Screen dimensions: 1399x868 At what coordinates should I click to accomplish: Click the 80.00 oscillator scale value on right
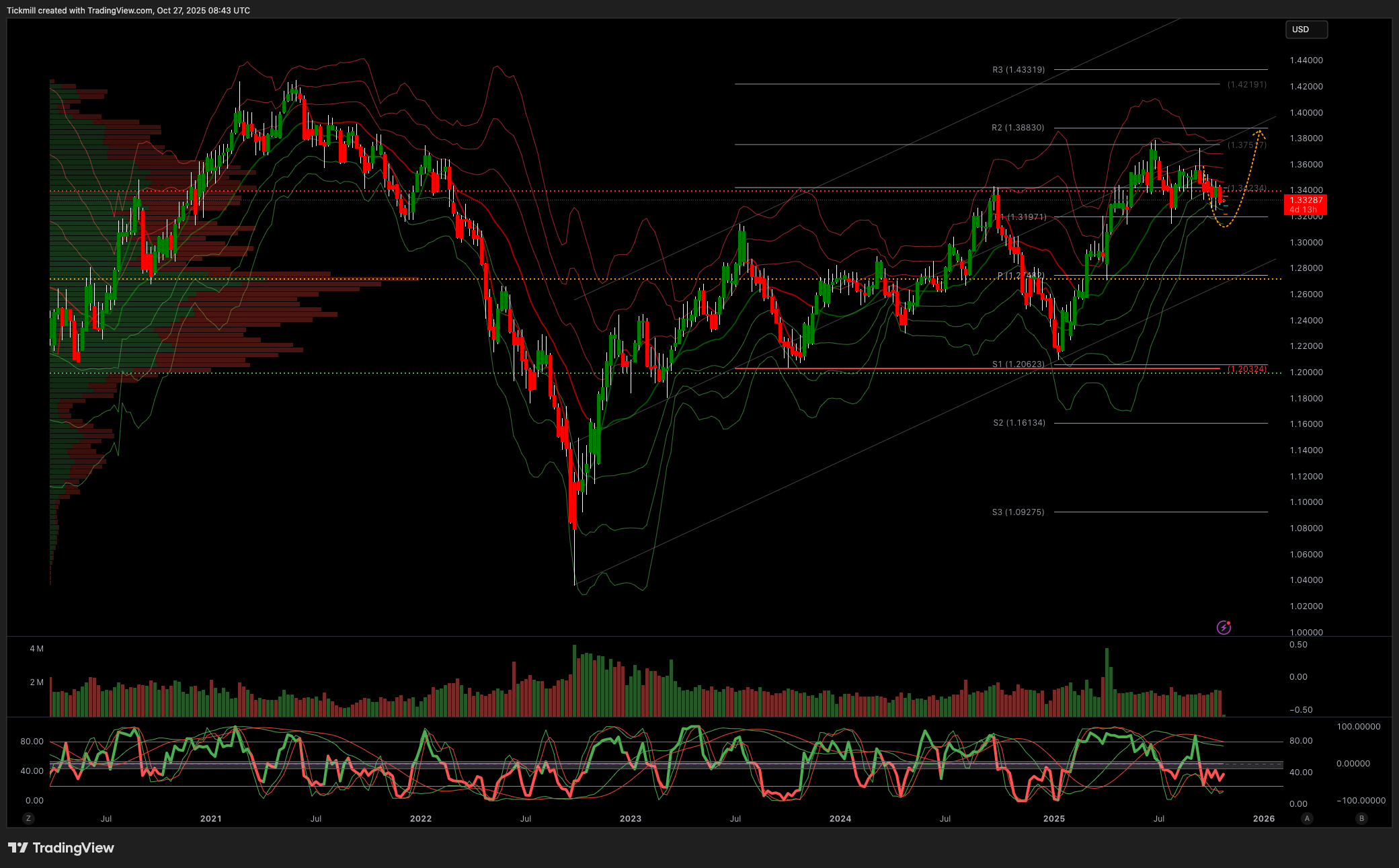1300,741
